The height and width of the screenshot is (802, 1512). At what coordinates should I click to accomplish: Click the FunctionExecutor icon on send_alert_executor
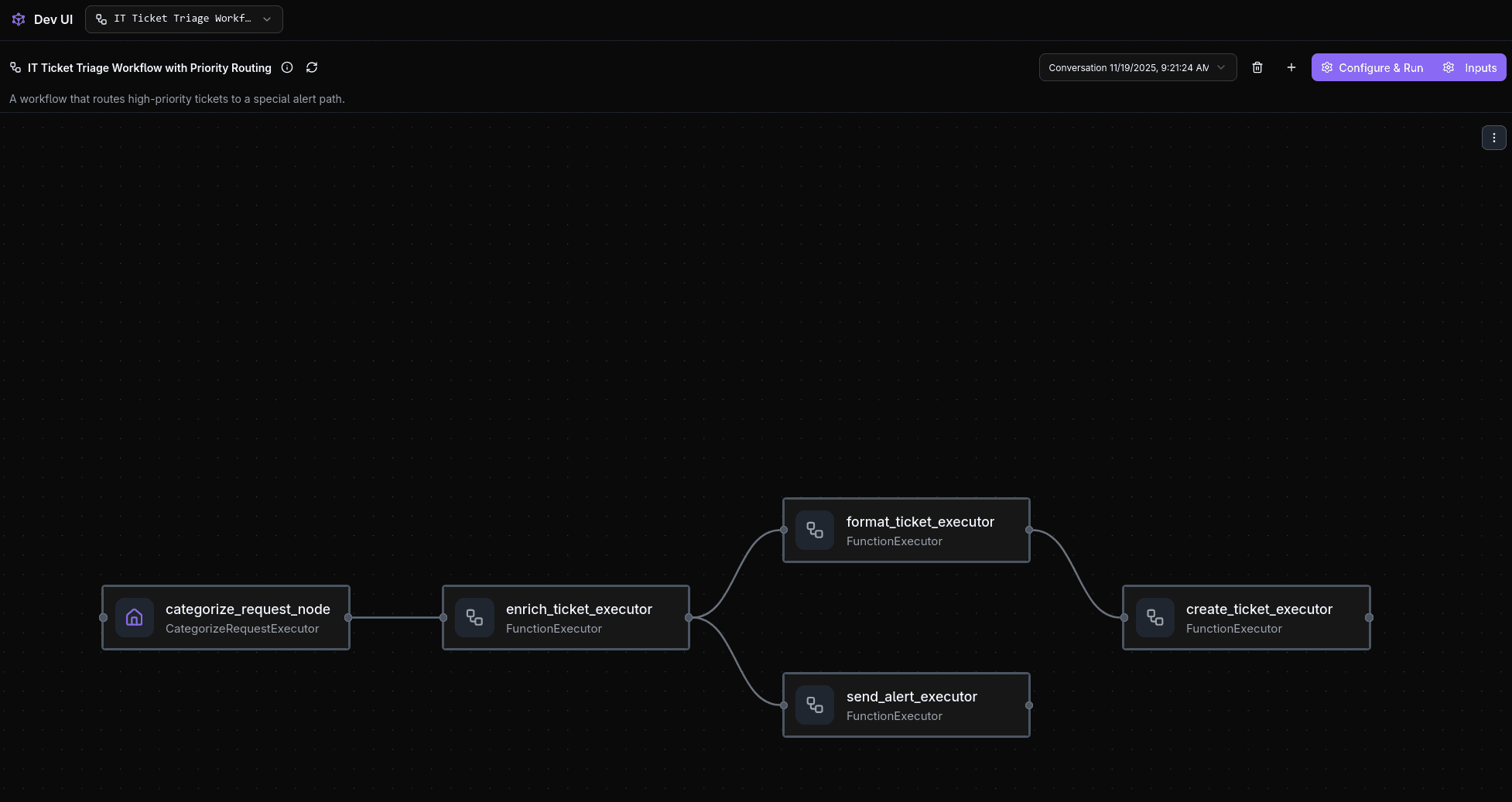815,705
